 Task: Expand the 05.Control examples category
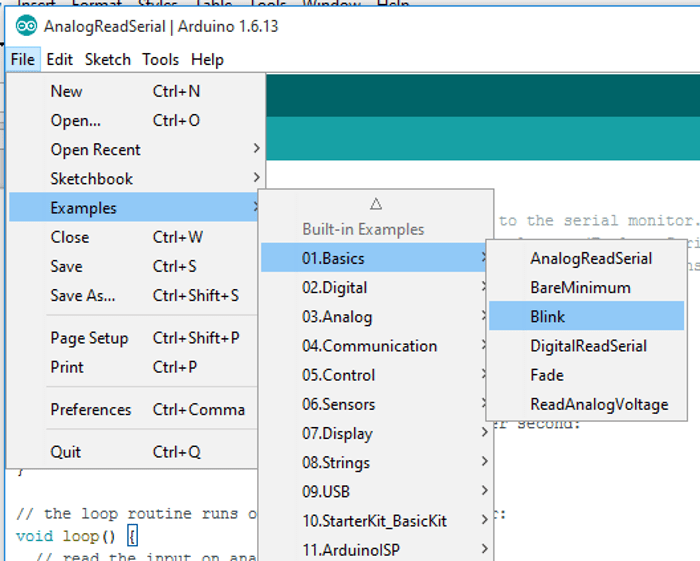(x=375, y=375)
